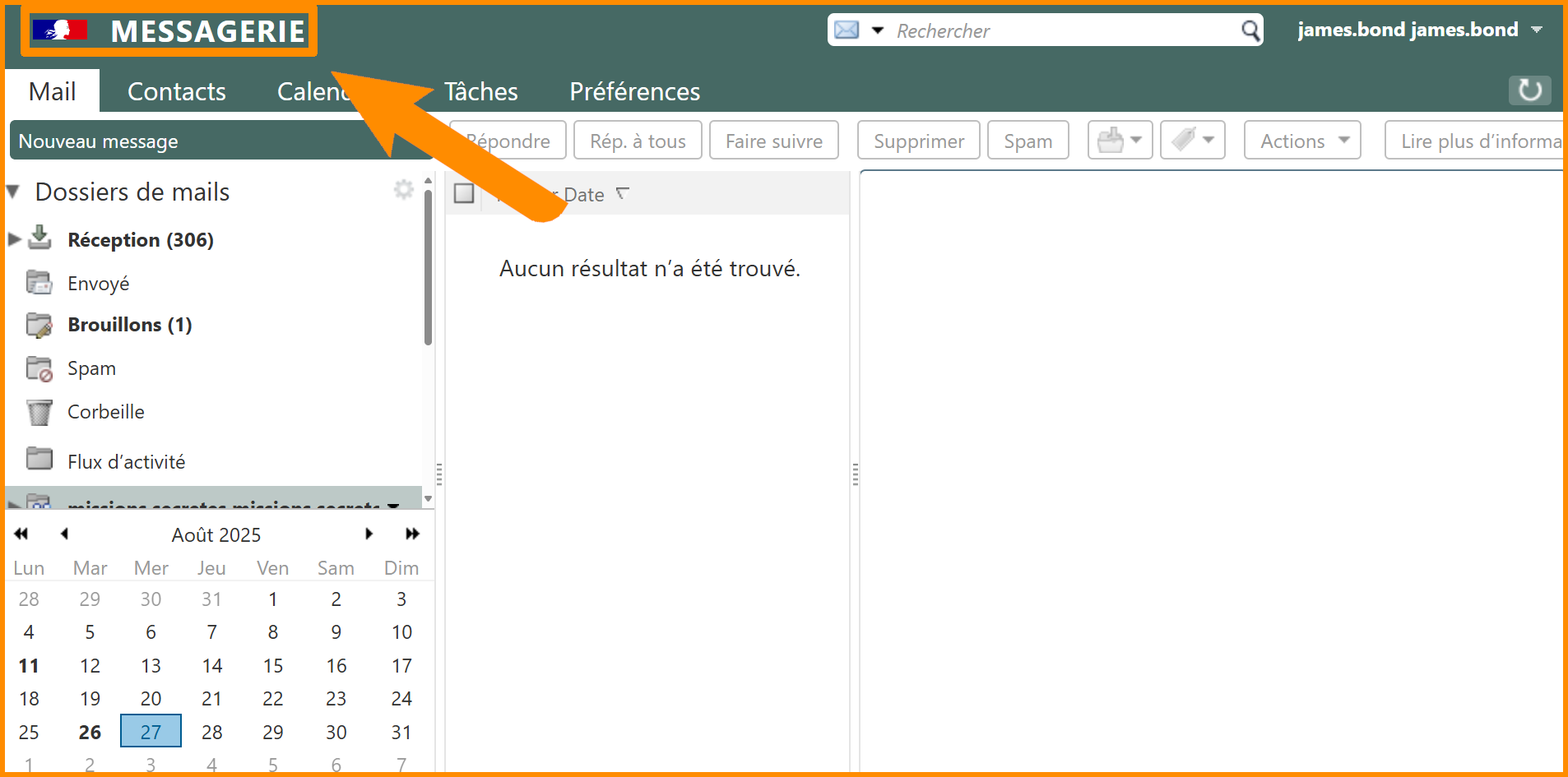Image resolution: width=1568 pixels, height=777 pixels.
Task: Switch to the Contacts tab
Action: coord(176,91)
